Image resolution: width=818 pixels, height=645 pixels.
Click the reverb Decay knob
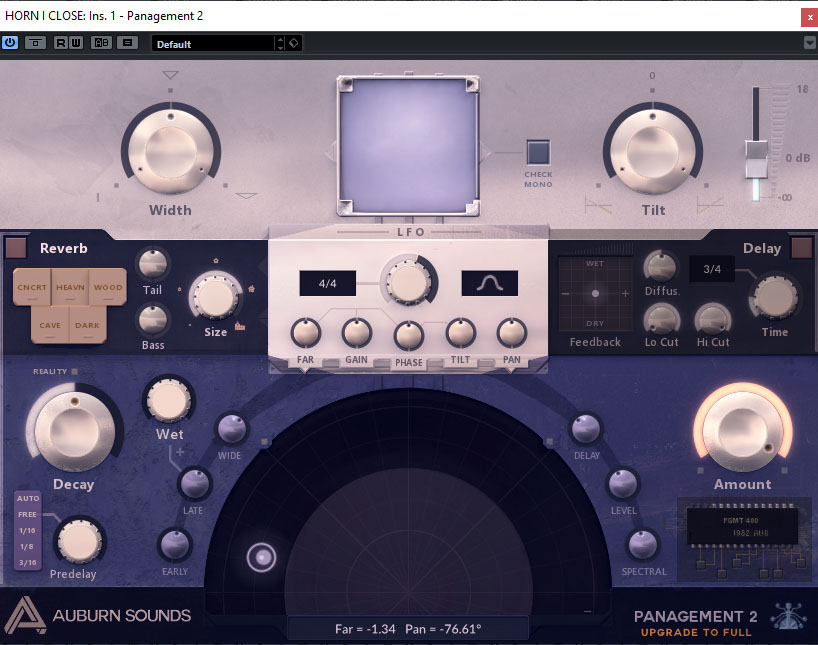[x=75, y=432]
